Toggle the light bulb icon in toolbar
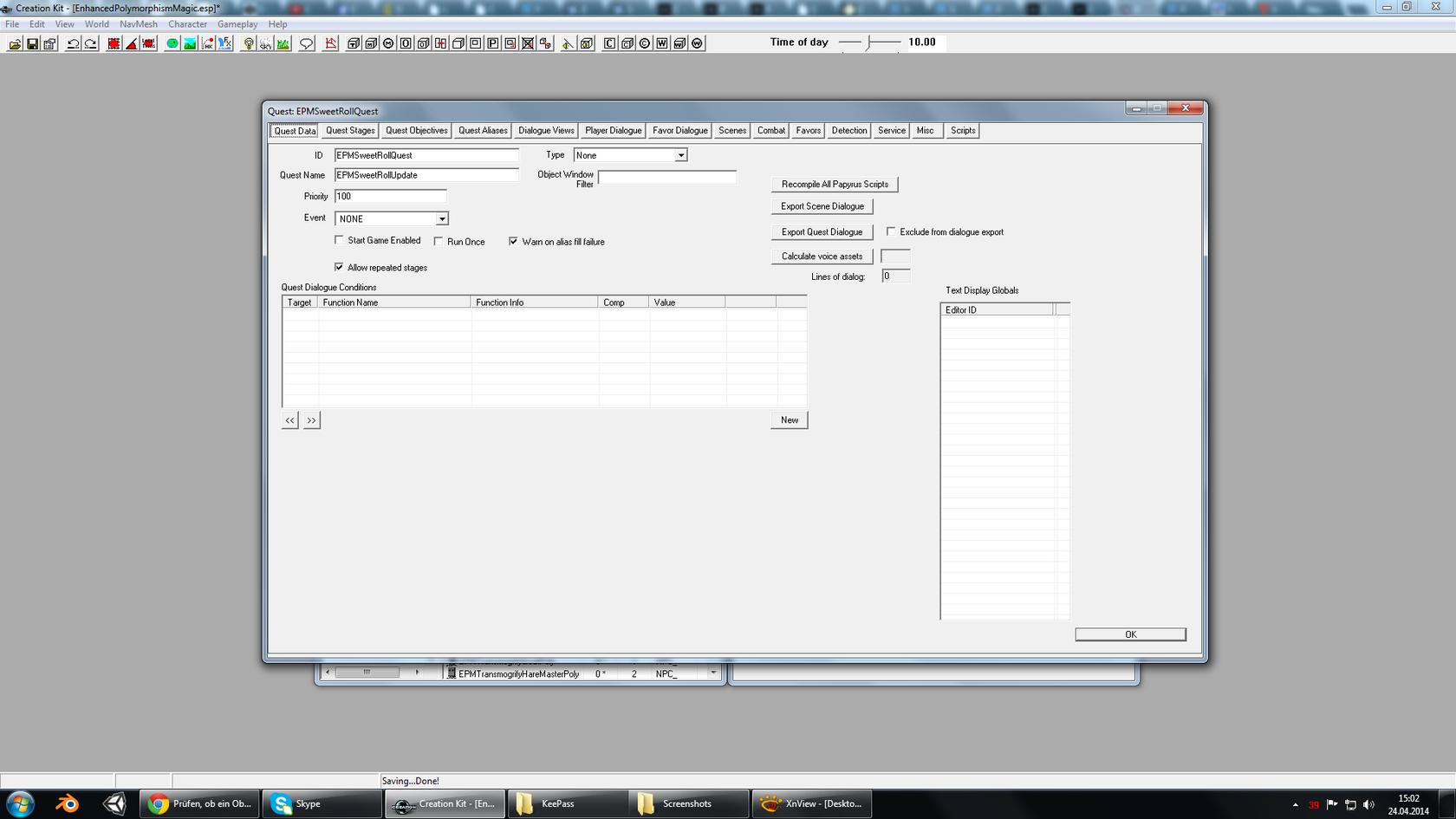Screen dimensions: 1456x819 pyautogui.click(x=249, y=43)
